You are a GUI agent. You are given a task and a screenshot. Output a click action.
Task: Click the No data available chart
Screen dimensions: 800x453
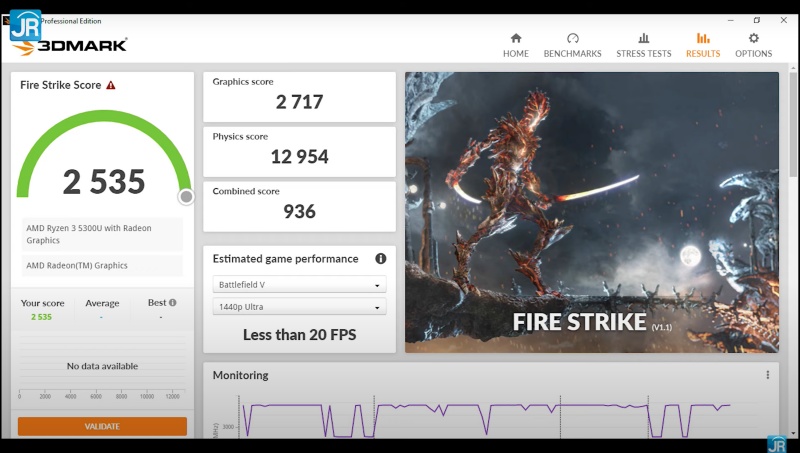102,366
